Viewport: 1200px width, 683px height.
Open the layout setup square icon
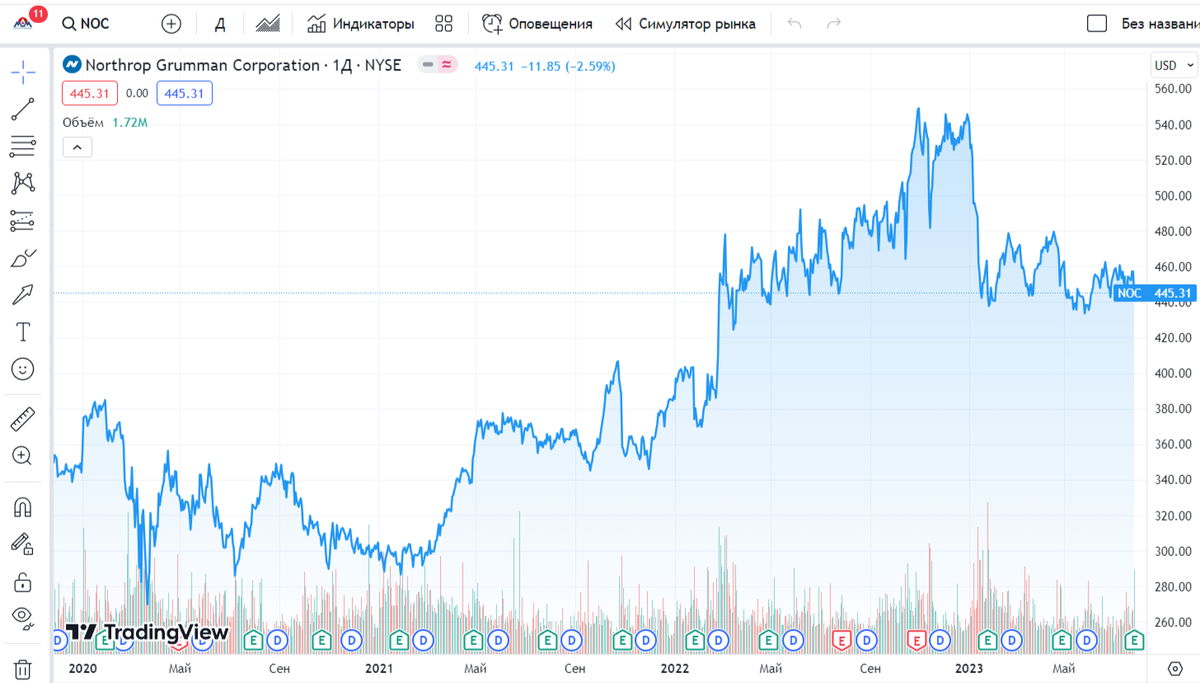[x=1097, y=23]
